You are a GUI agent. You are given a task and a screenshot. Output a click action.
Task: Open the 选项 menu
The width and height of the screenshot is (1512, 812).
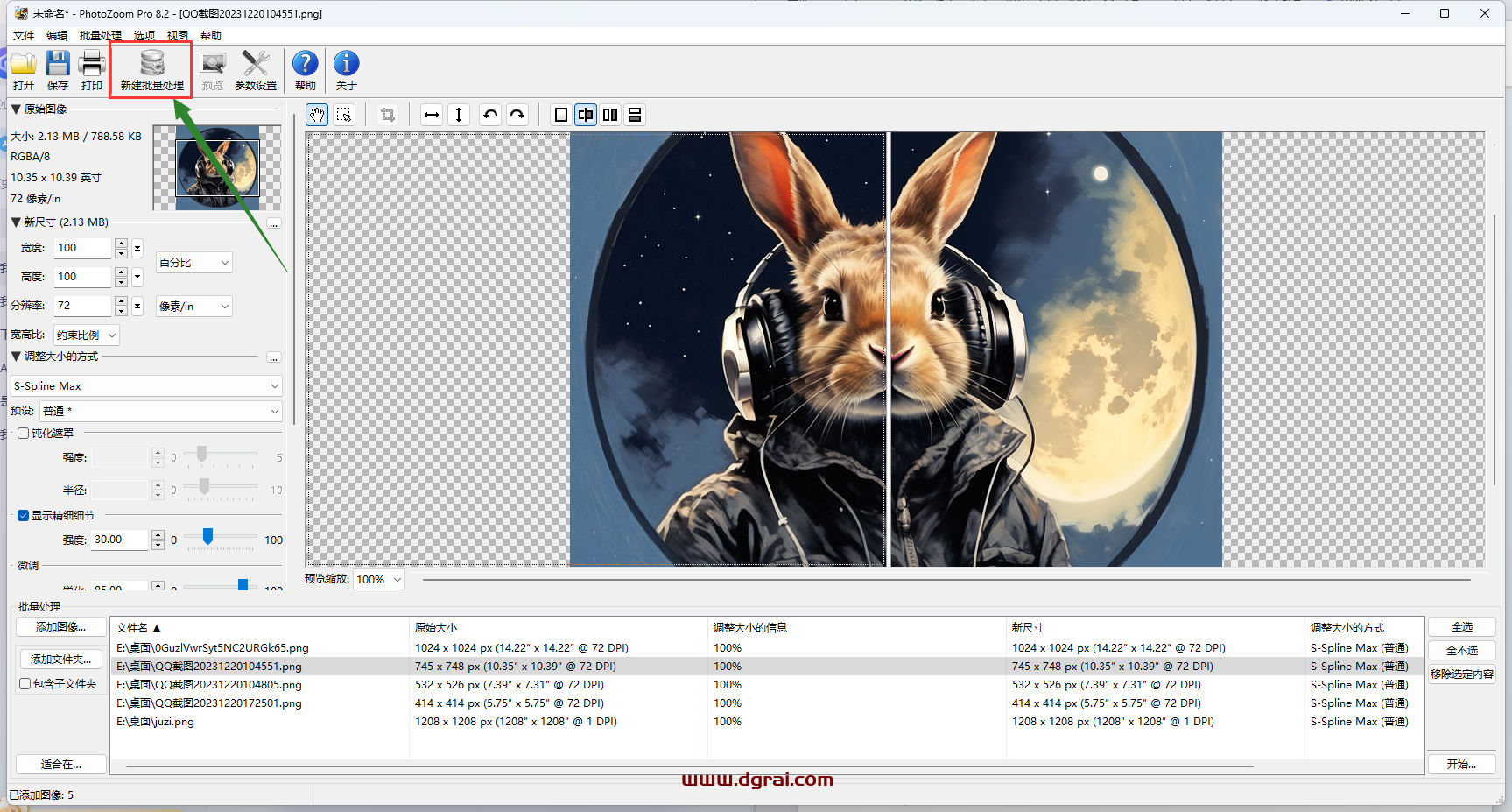tap(144, 36)
